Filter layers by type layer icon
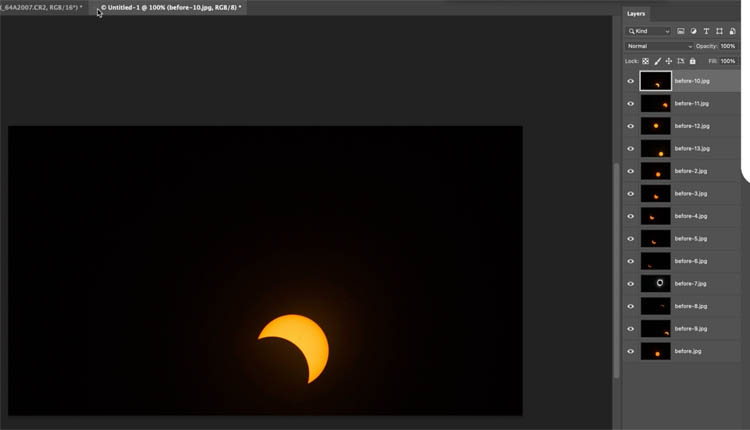 point(706,31)
